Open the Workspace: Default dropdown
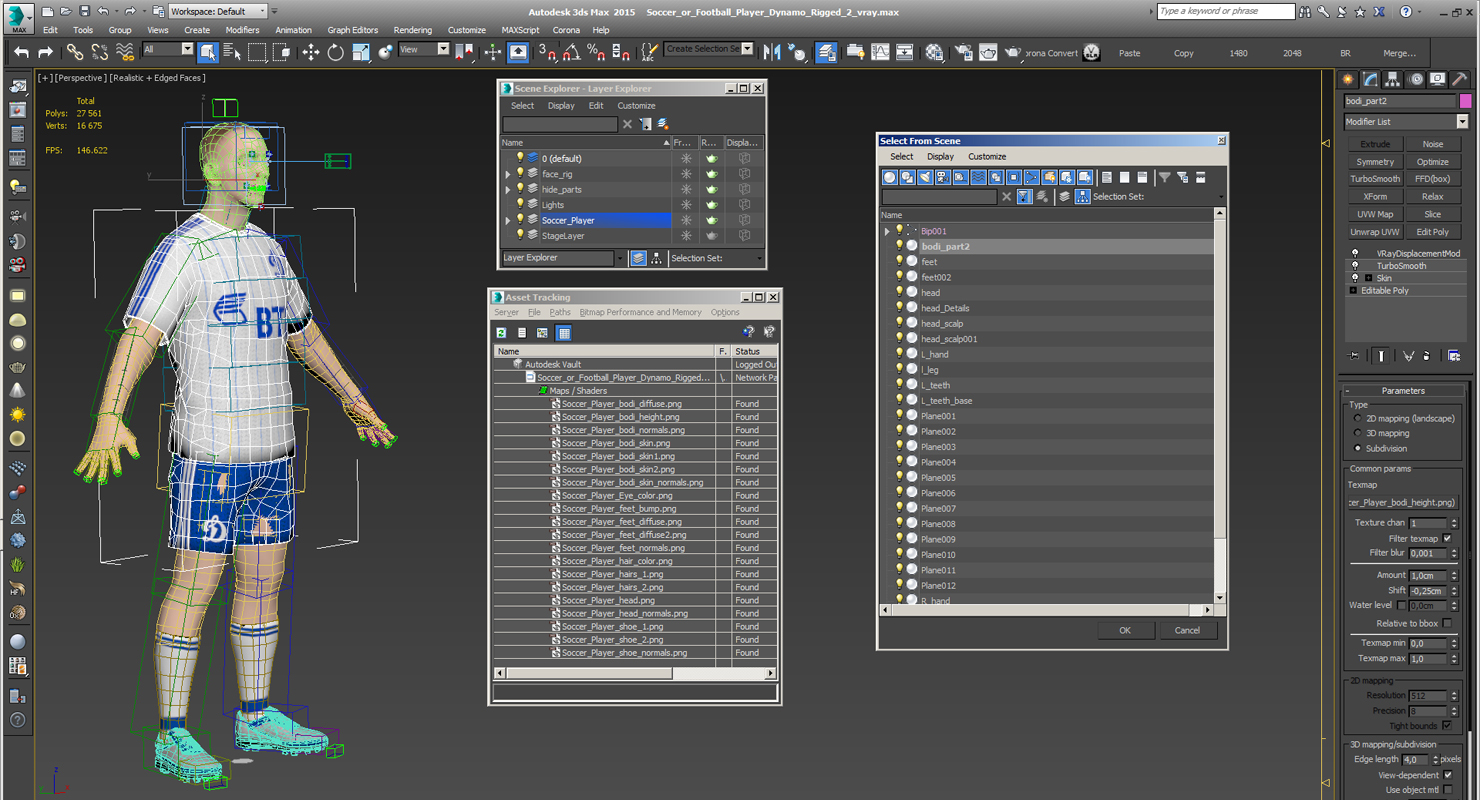This screenshot has width=1480, height=800. point(219,11)
